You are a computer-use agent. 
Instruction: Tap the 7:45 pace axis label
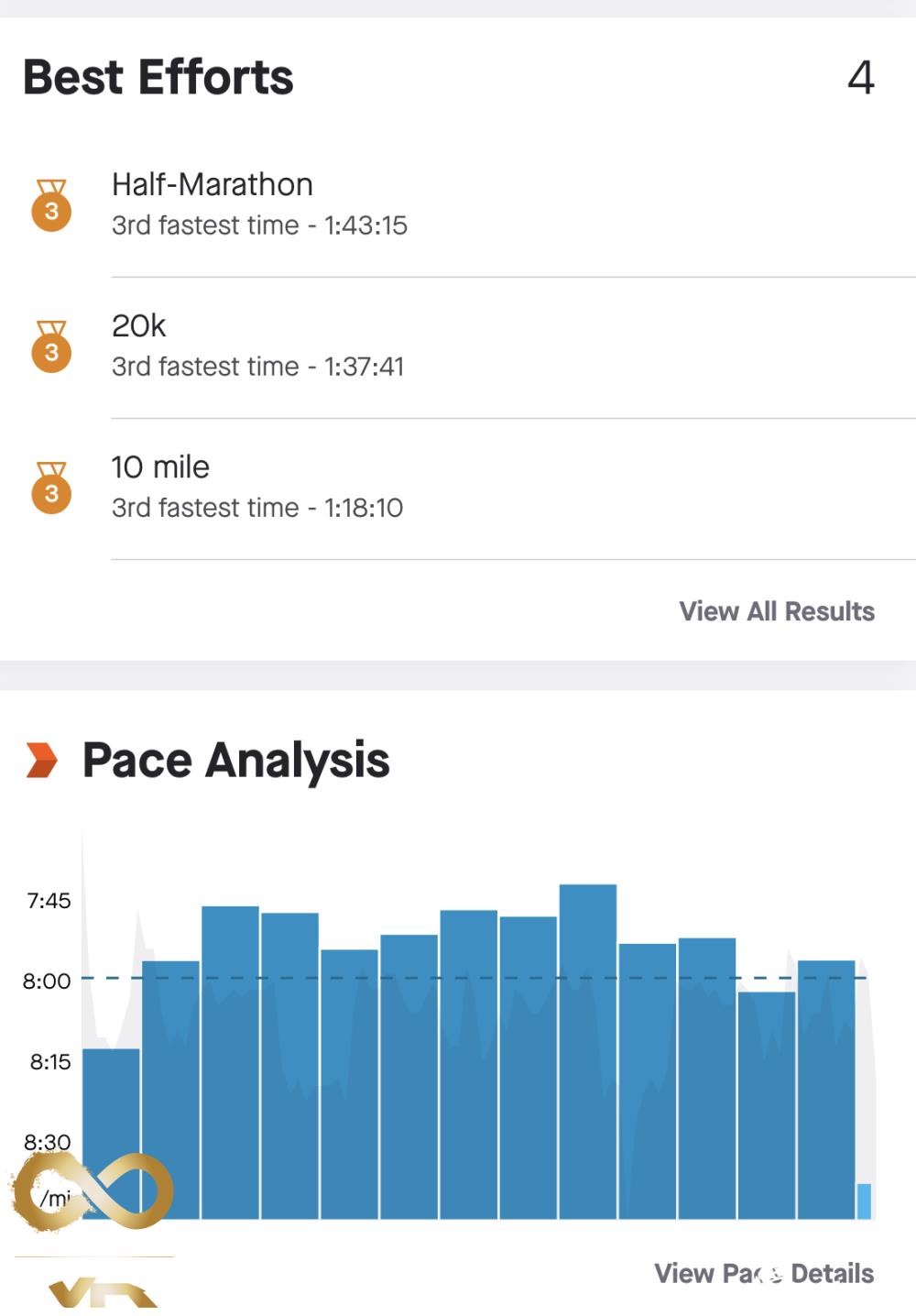[x=49, y=901]
